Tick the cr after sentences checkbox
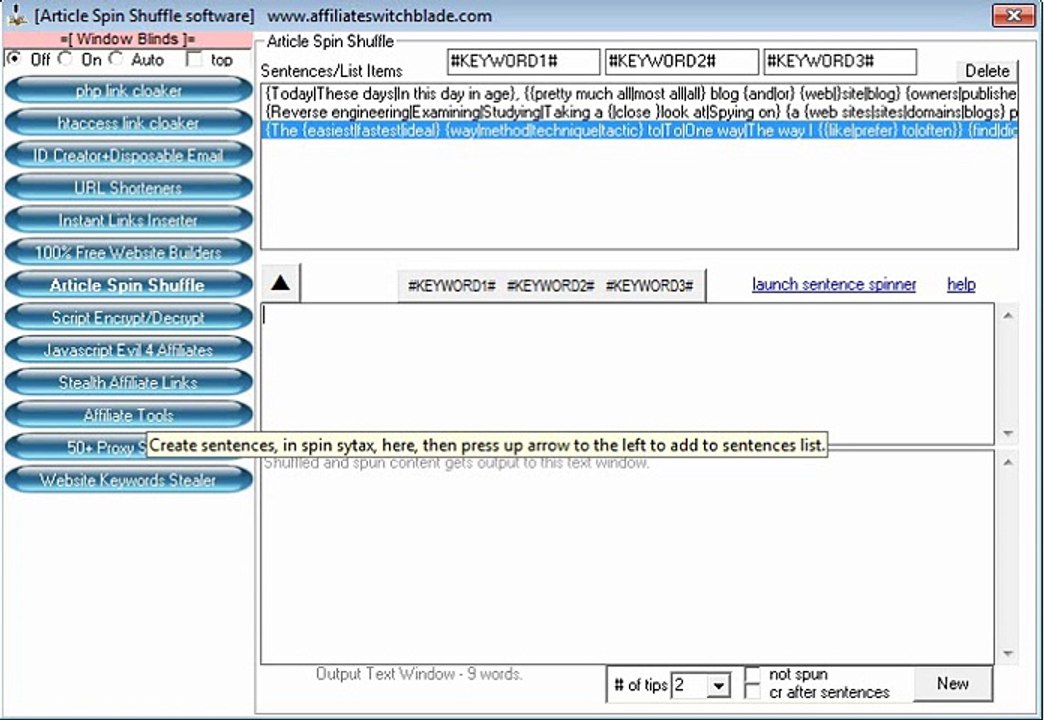The image size is (1044, 720). 752,692
